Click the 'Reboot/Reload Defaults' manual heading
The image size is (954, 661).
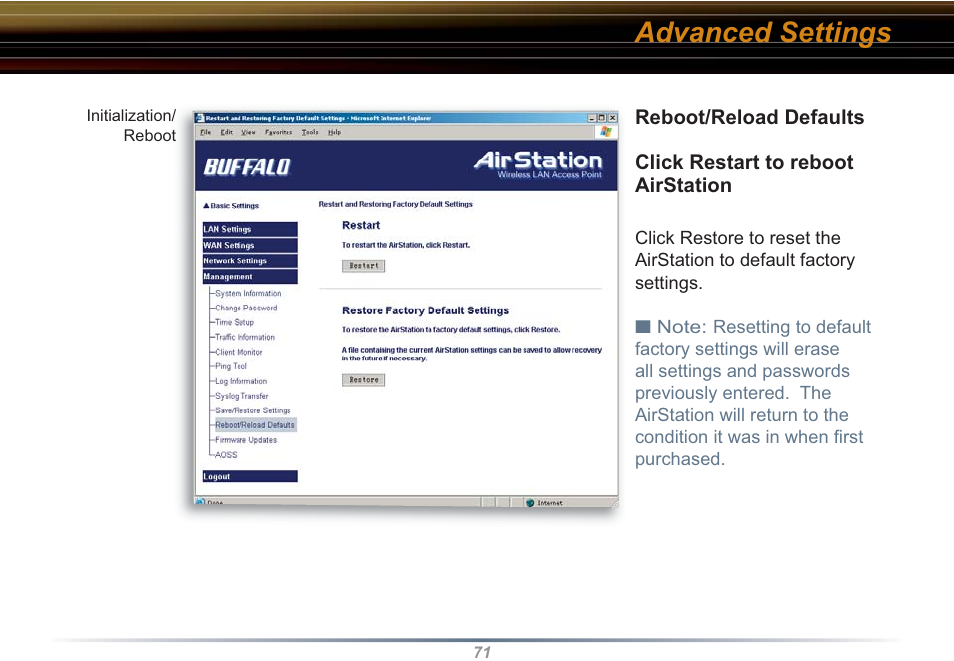[x=750, y=117]
